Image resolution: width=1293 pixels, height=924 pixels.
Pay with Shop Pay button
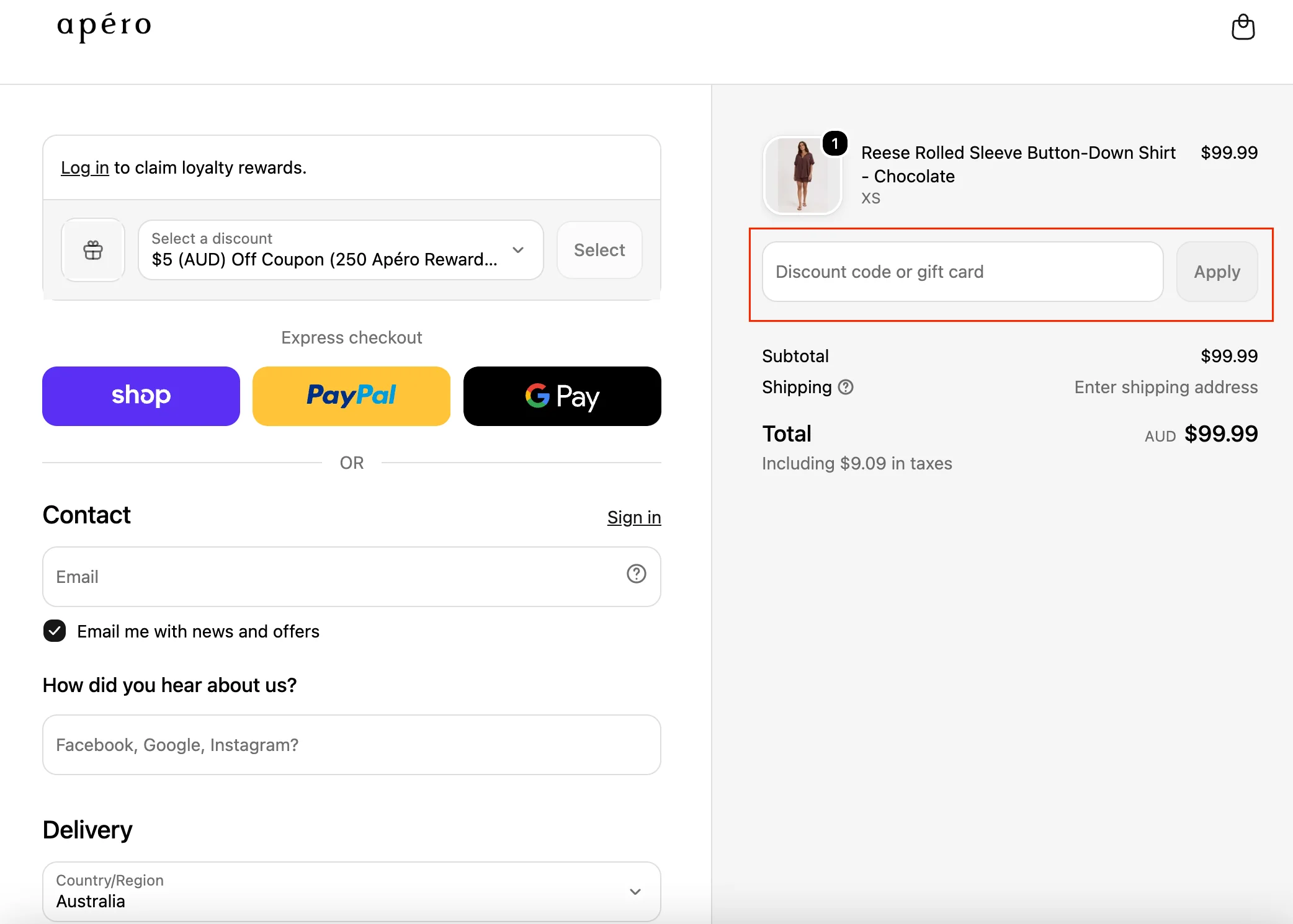(141, 396)
